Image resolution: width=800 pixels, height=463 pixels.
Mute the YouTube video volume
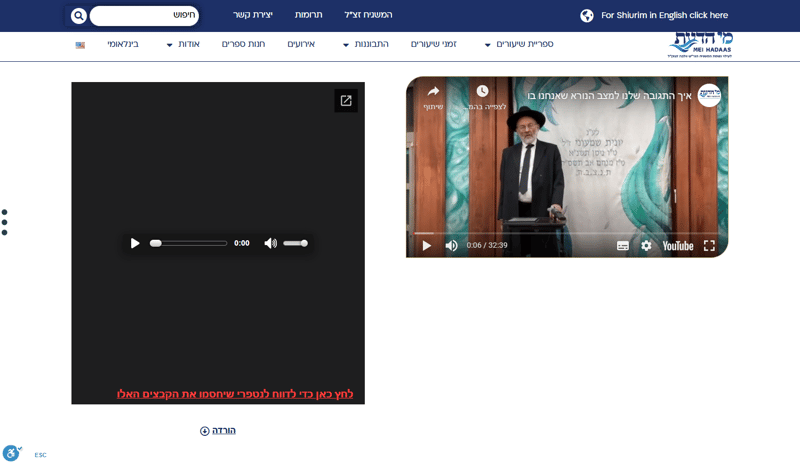pos(451,246)
